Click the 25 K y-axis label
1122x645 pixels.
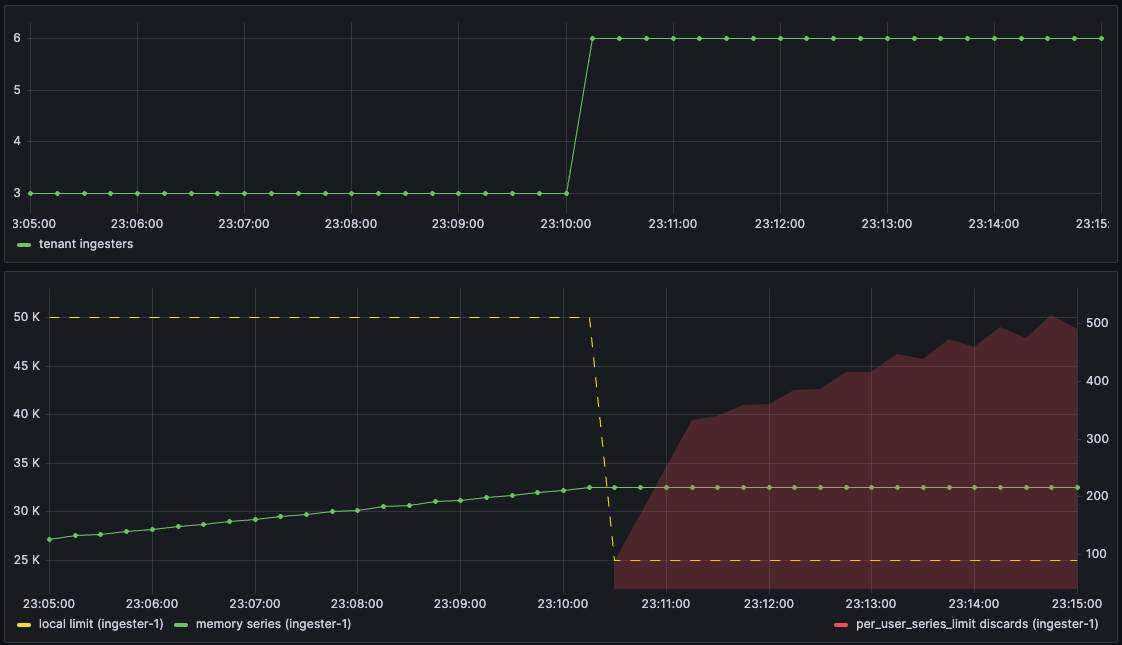27,560
